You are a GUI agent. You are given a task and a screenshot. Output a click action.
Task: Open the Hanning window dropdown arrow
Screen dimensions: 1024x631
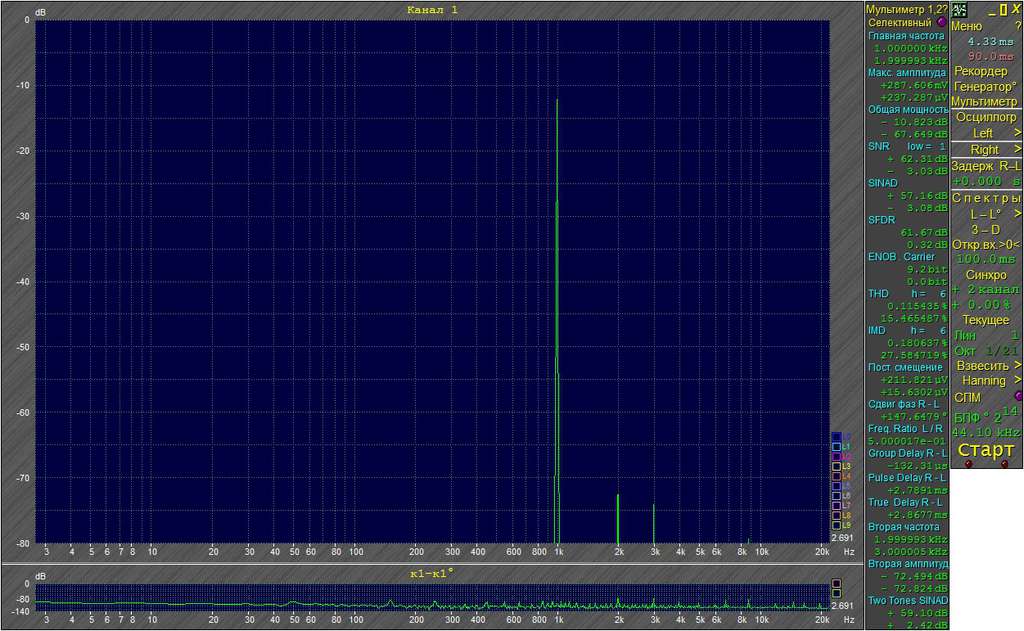click(x=1017, y=380)
